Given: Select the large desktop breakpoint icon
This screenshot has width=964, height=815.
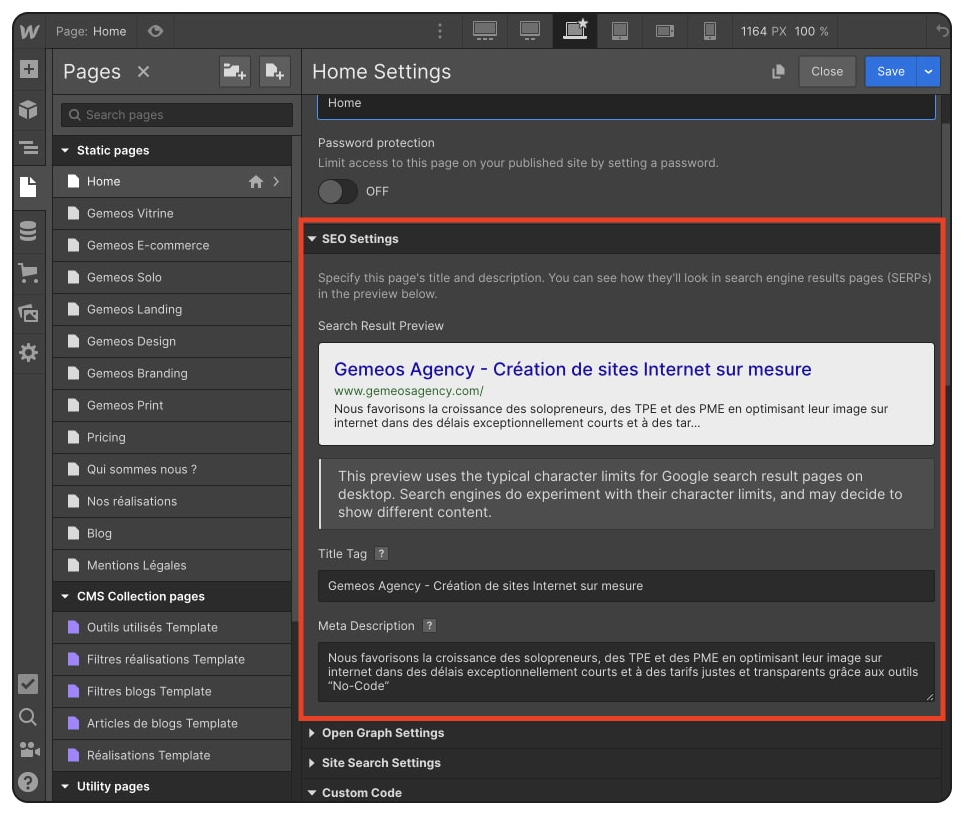Looking at the screenshot, I should [529, 31].
